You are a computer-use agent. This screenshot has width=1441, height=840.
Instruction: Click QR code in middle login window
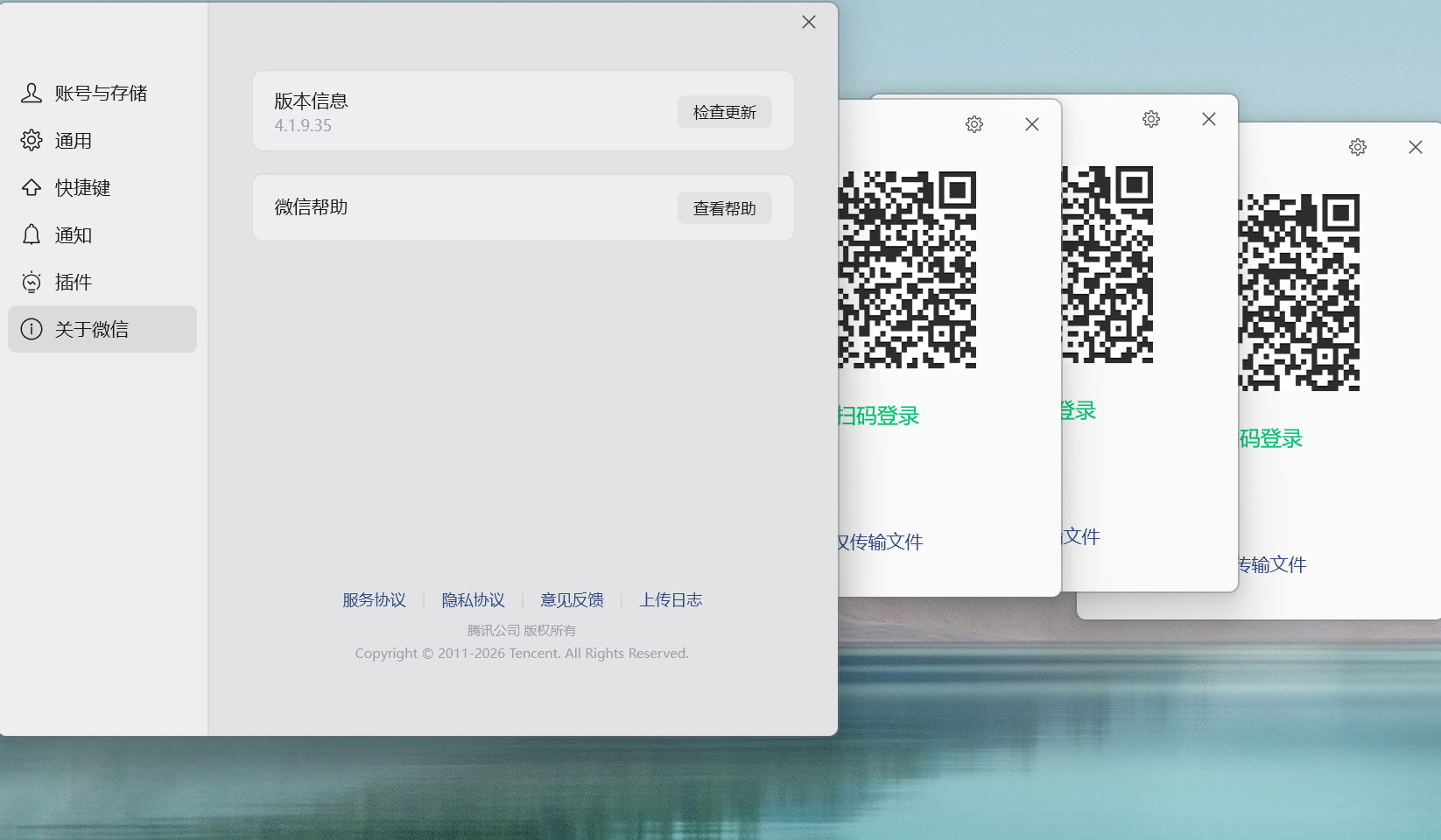(1107, 264)
